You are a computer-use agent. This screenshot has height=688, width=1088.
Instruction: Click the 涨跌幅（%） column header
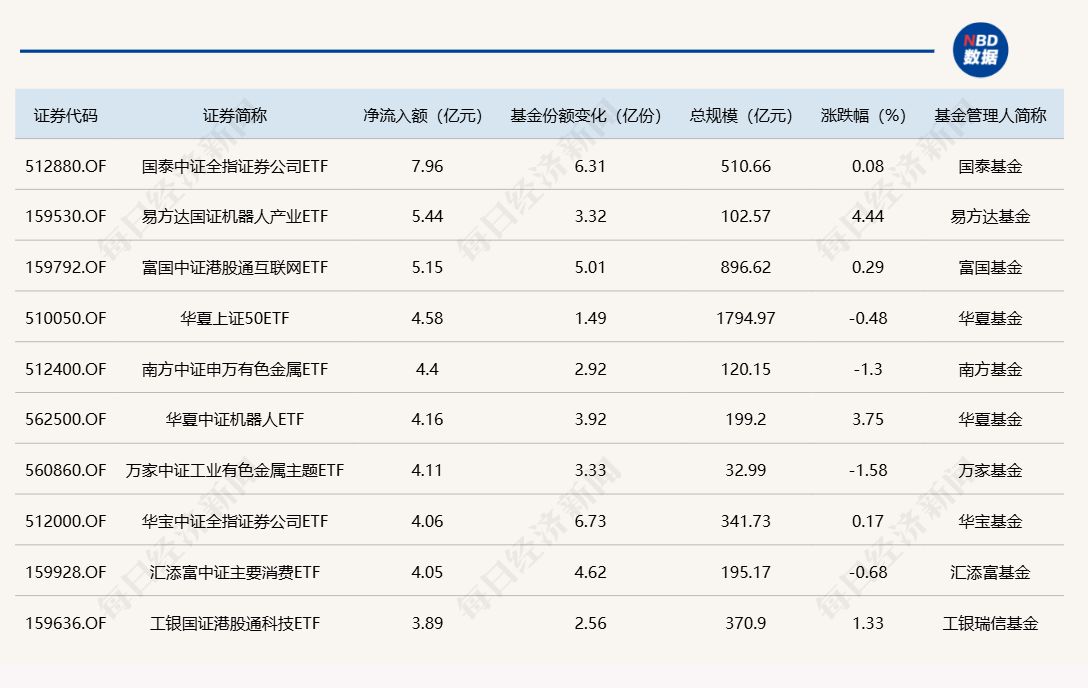click(867, 115)
